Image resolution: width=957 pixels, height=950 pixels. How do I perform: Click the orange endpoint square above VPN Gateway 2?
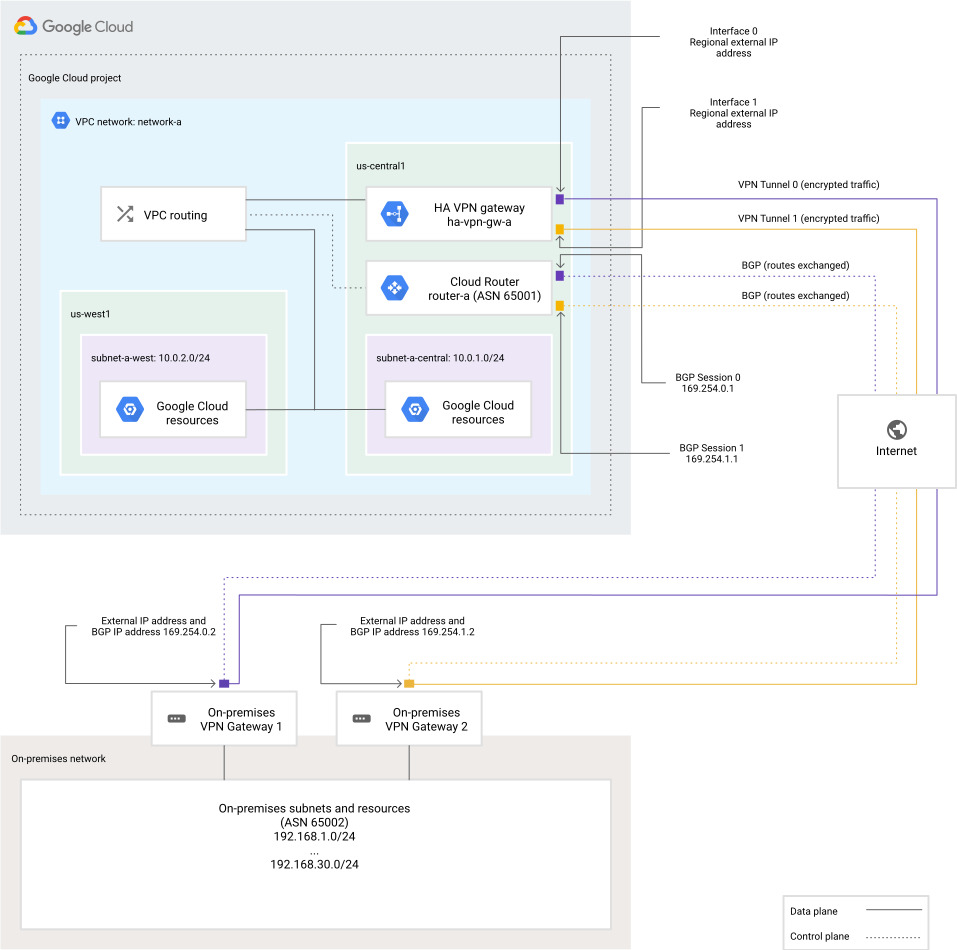tap(409, 683)
